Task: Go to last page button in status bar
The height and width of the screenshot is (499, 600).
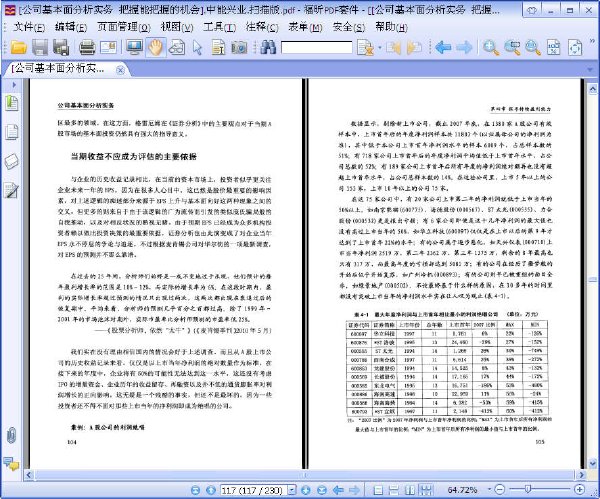Action: [x=322, y=490]
